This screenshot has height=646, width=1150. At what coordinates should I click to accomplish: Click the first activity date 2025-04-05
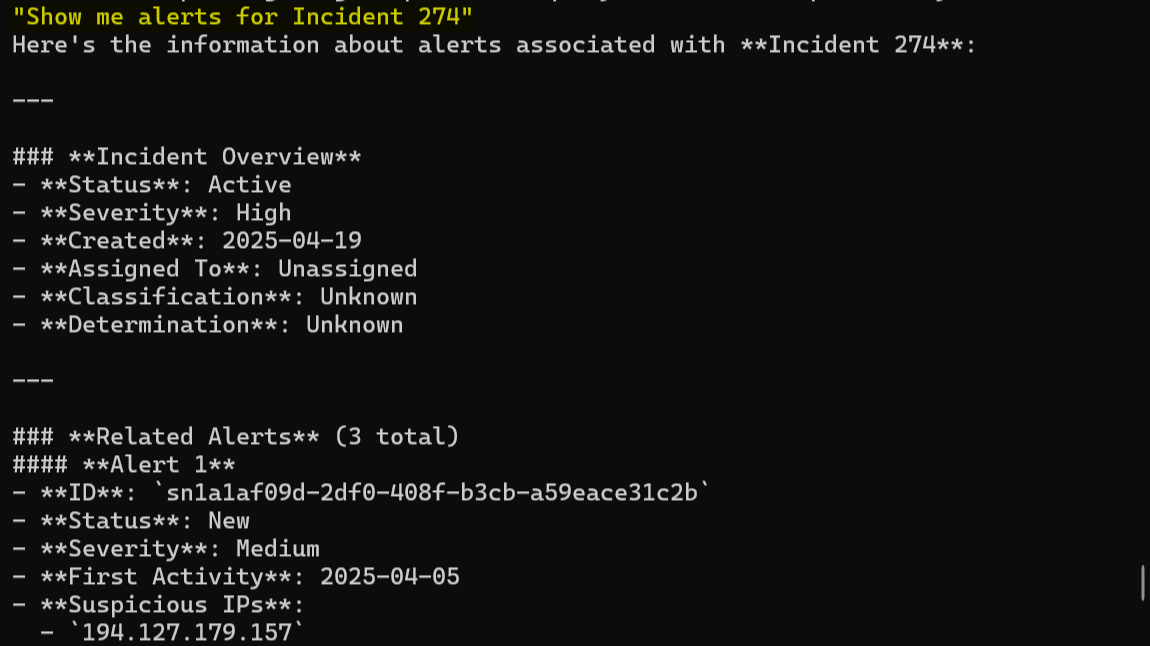[x=389, y=577]
